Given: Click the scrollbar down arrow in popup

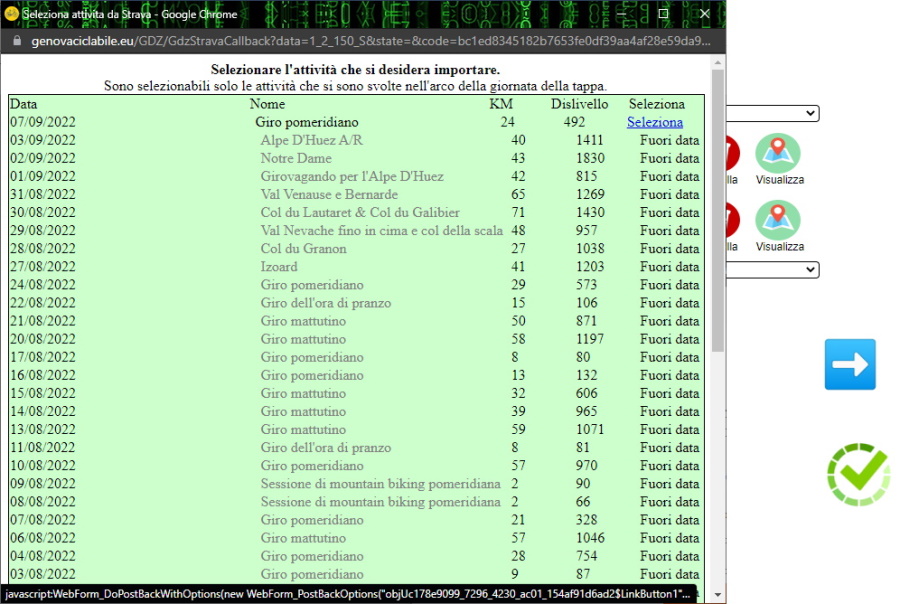Looking at the screenshot, I should [717, 595].
